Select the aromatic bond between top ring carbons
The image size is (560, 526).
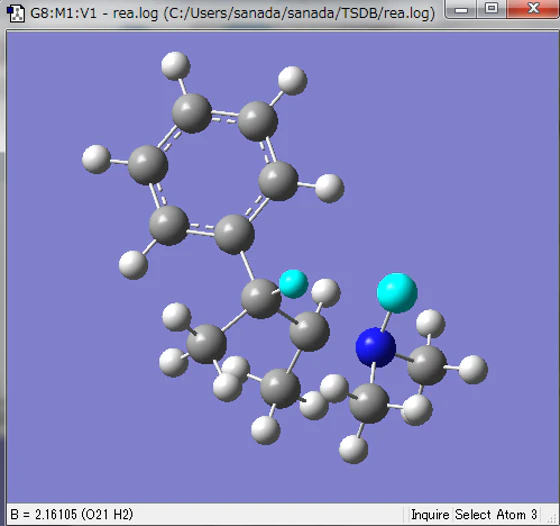pyautogui.click(x=225, y=116)
